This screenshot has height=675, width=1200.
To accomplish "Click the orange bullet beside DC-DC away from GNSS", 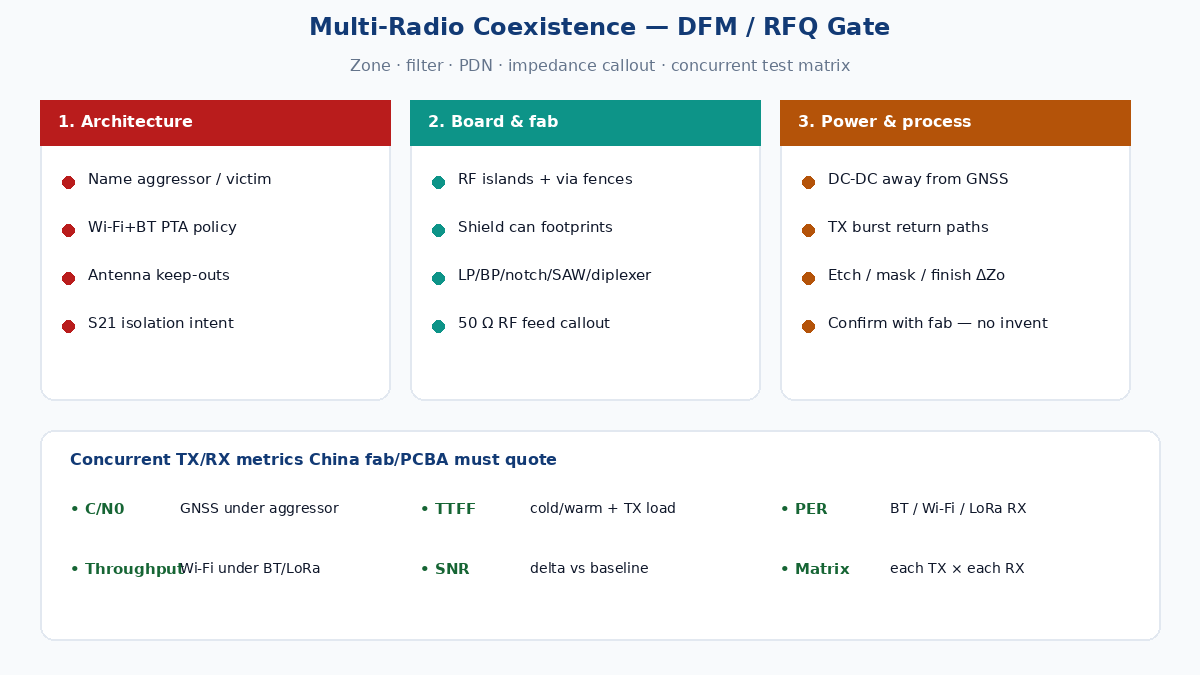I will pos(808,182).
